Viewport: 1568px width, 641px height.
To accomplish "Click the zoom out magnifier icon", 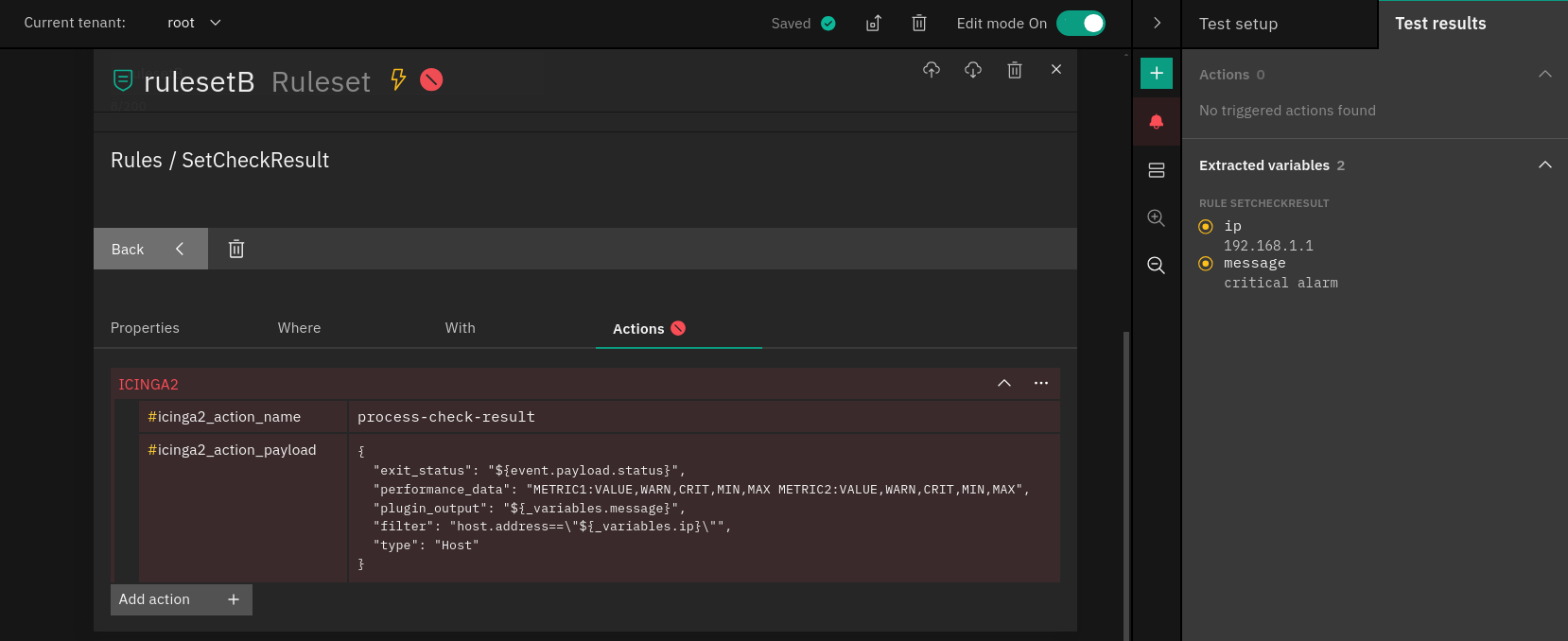I will (1156, 266).
